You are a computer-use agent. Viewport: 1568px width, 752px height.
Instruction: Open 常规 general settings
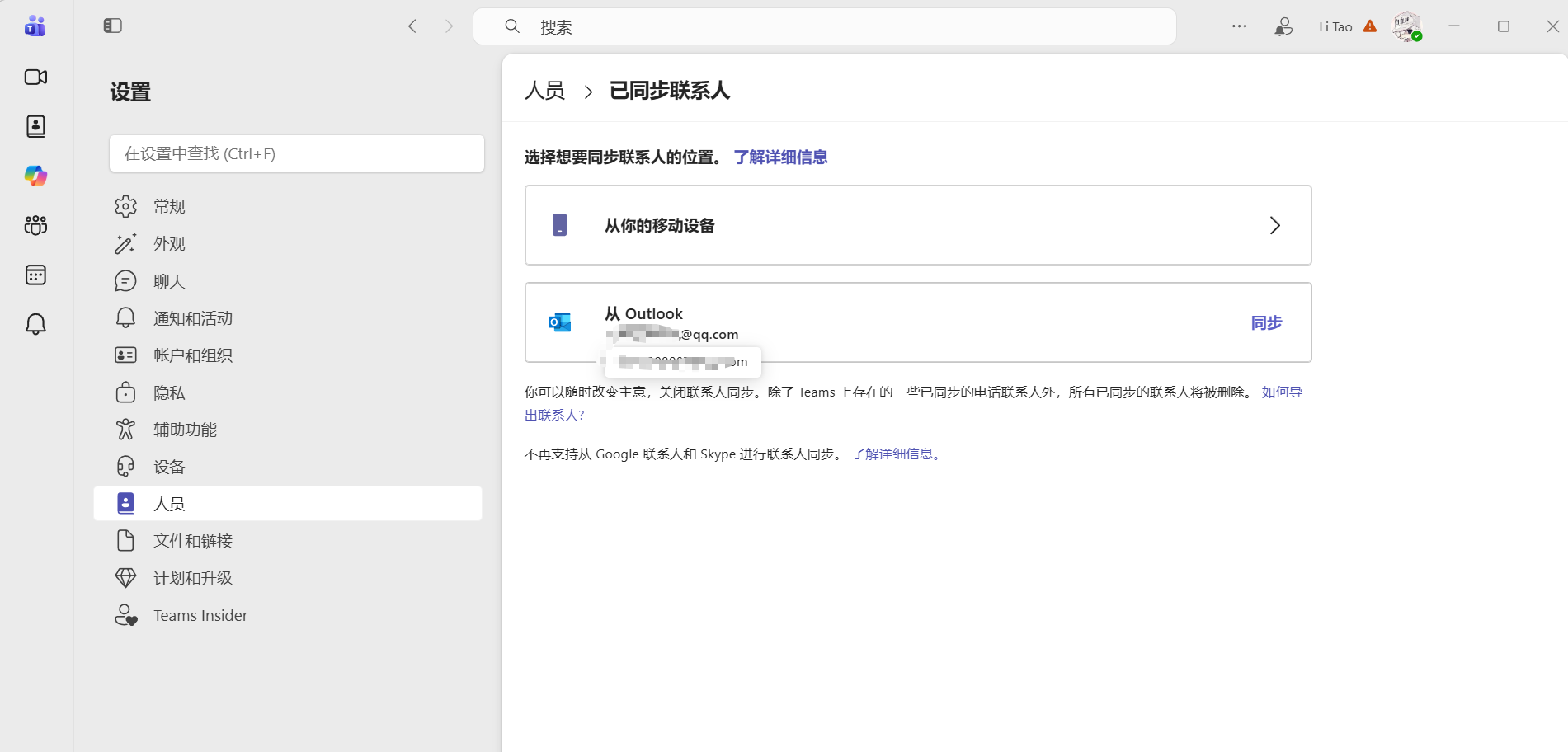coord(288,206)
